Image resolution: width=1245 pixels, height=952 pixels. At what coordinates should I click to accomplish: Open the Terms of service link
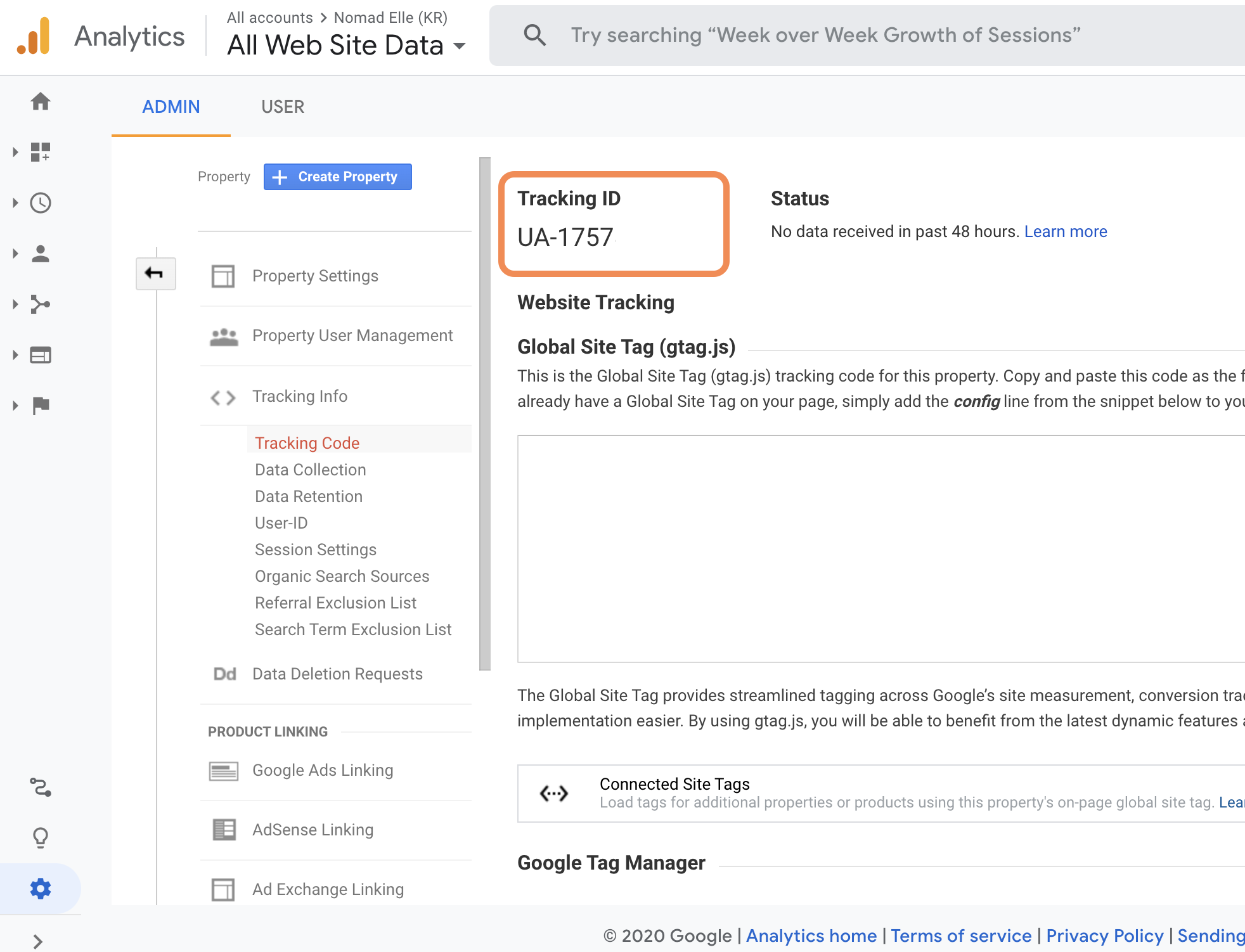pos(961,936)
